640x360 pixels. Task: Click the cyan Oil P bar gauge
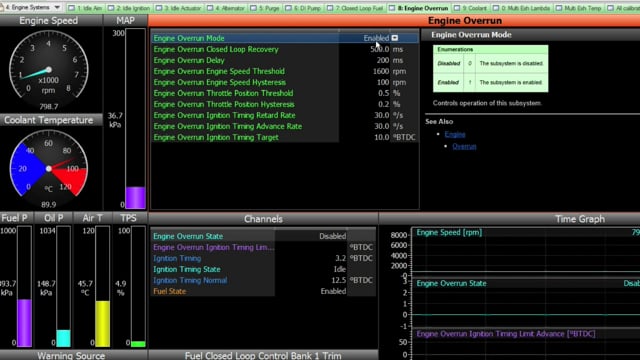[63, 287]
